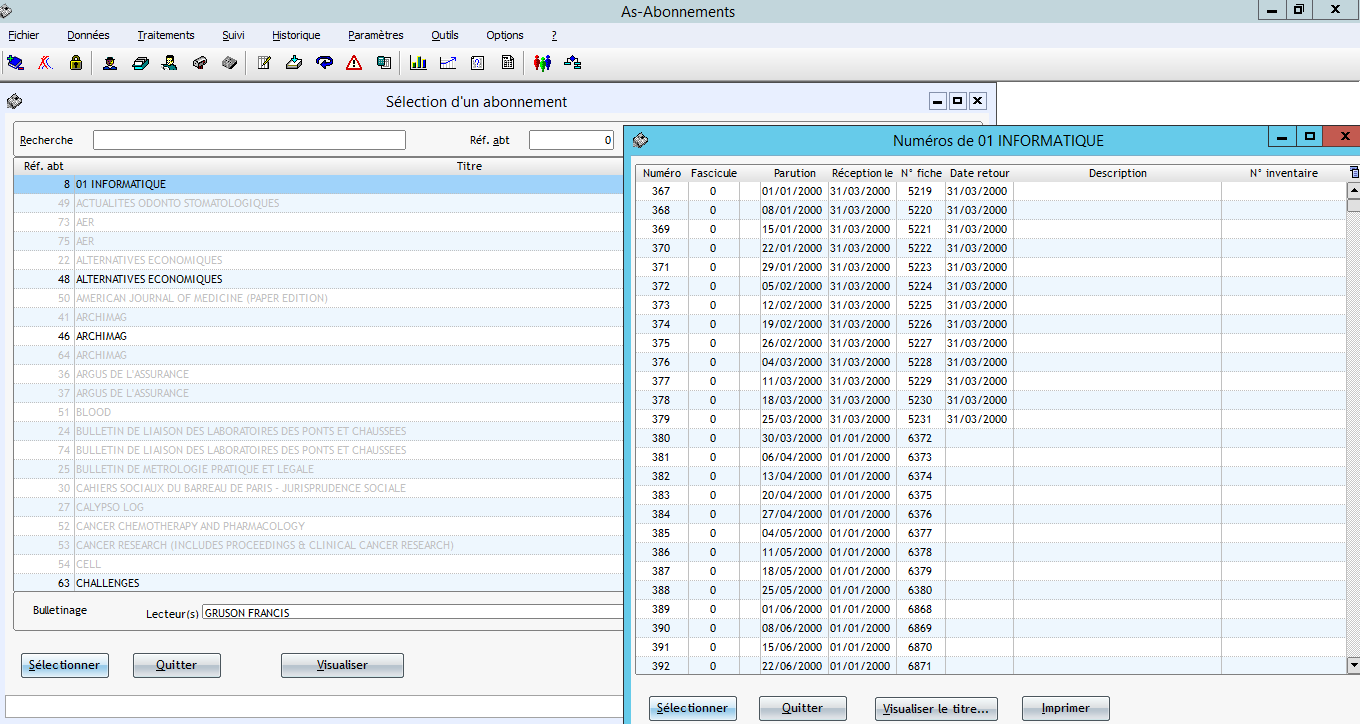Open the Fichier menu
The image size is (1360, 724).
click(x=23, y=35)
